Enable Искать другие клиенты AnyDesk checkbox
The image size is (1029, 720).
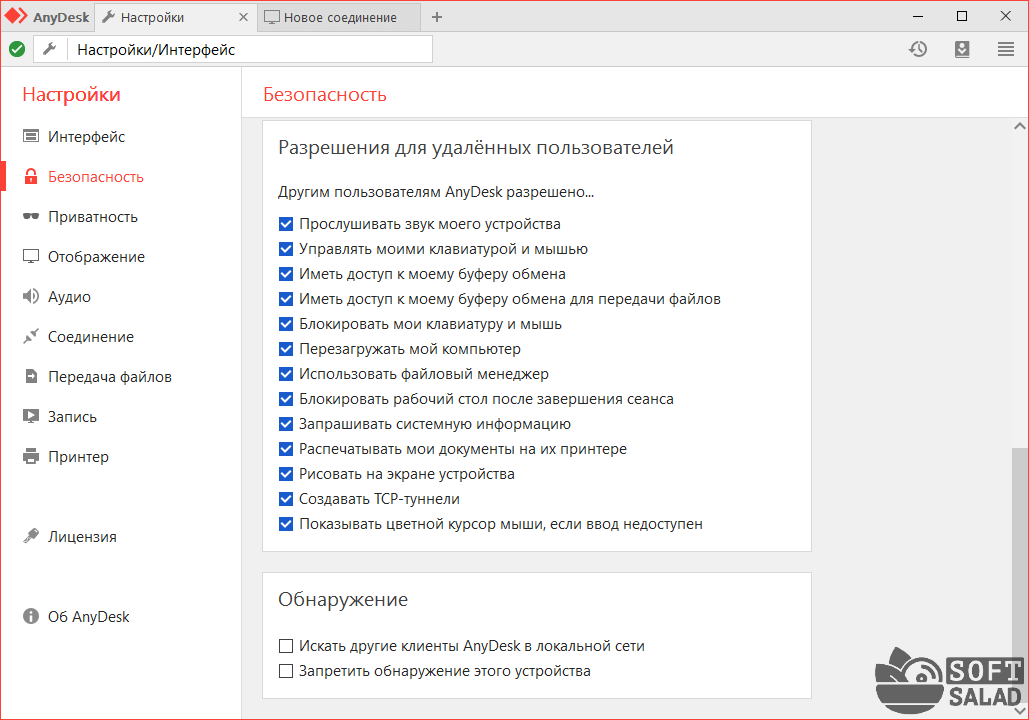(x=286, y=646)
